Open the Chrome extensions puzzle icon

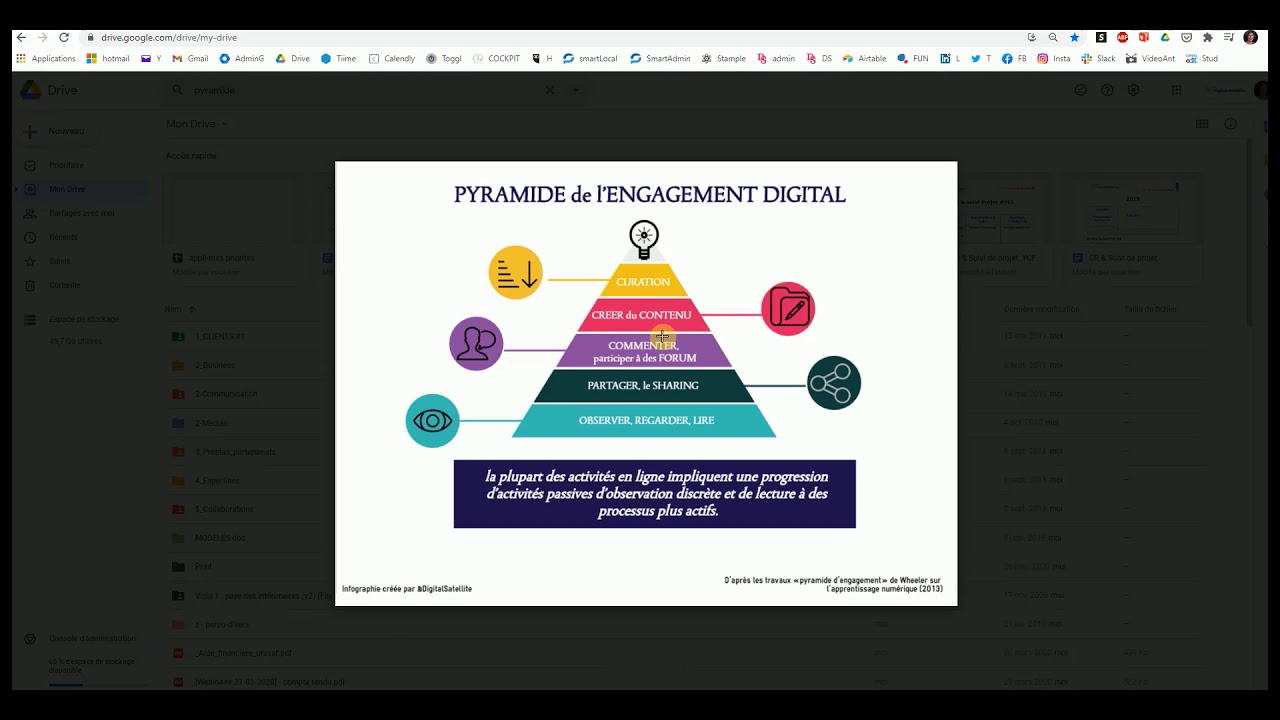[1208, 37]
